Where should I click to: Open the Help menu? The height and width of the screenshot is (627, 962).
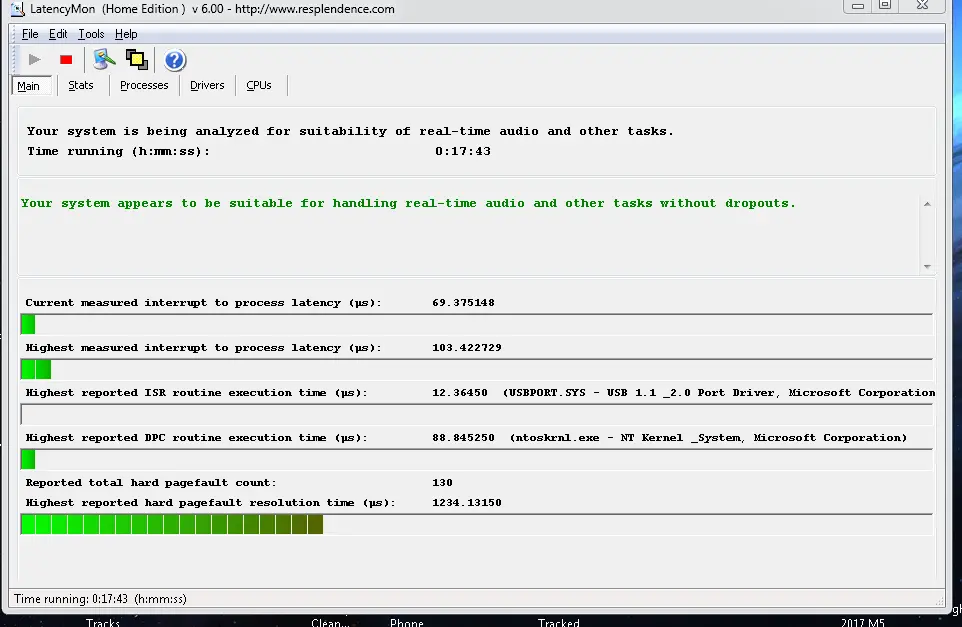pyautogui.click(x=126, y=34)
